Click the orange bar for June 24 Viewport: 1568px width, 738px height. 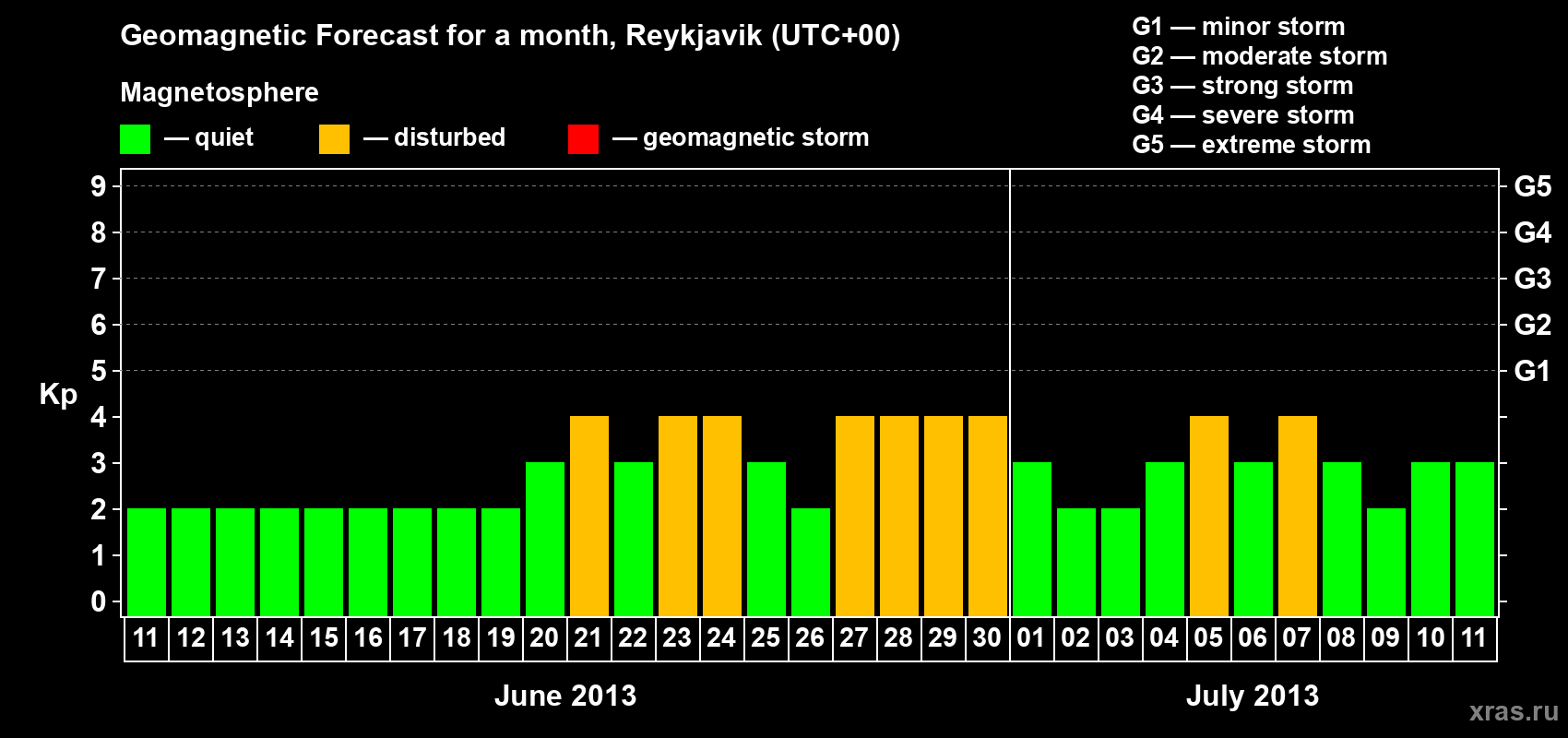(722, 516)
